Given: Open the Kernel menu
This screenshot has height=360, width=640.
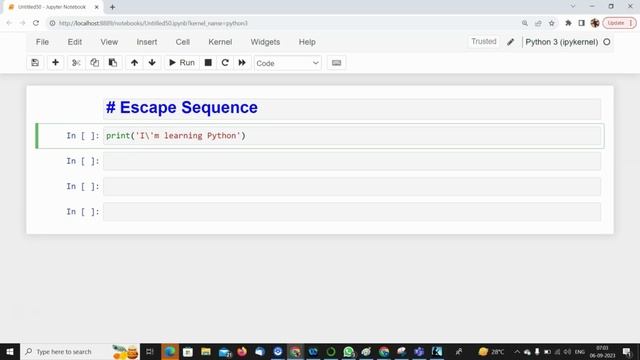Looking at the screenshot, I should (220, 42).
